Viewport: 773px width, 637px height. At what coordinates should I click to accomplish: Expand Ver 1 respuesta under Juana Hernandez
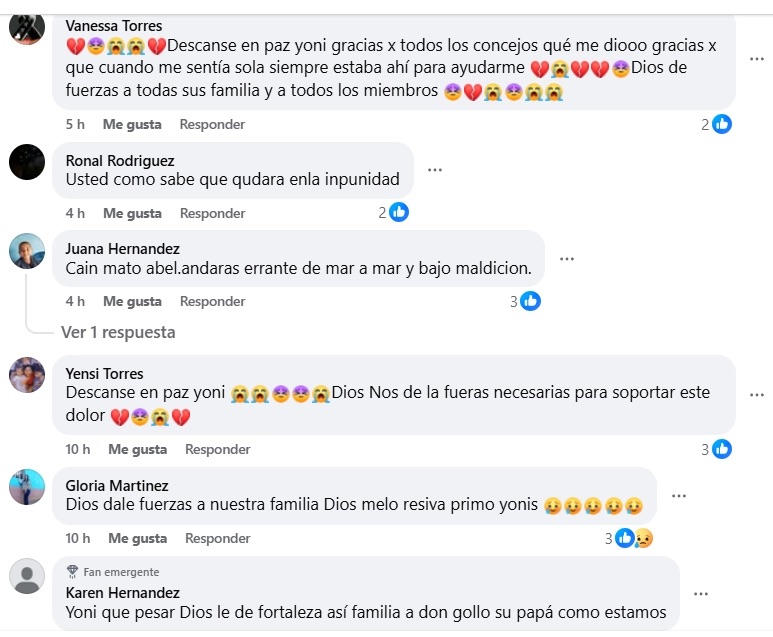click(x=118, y=332)
